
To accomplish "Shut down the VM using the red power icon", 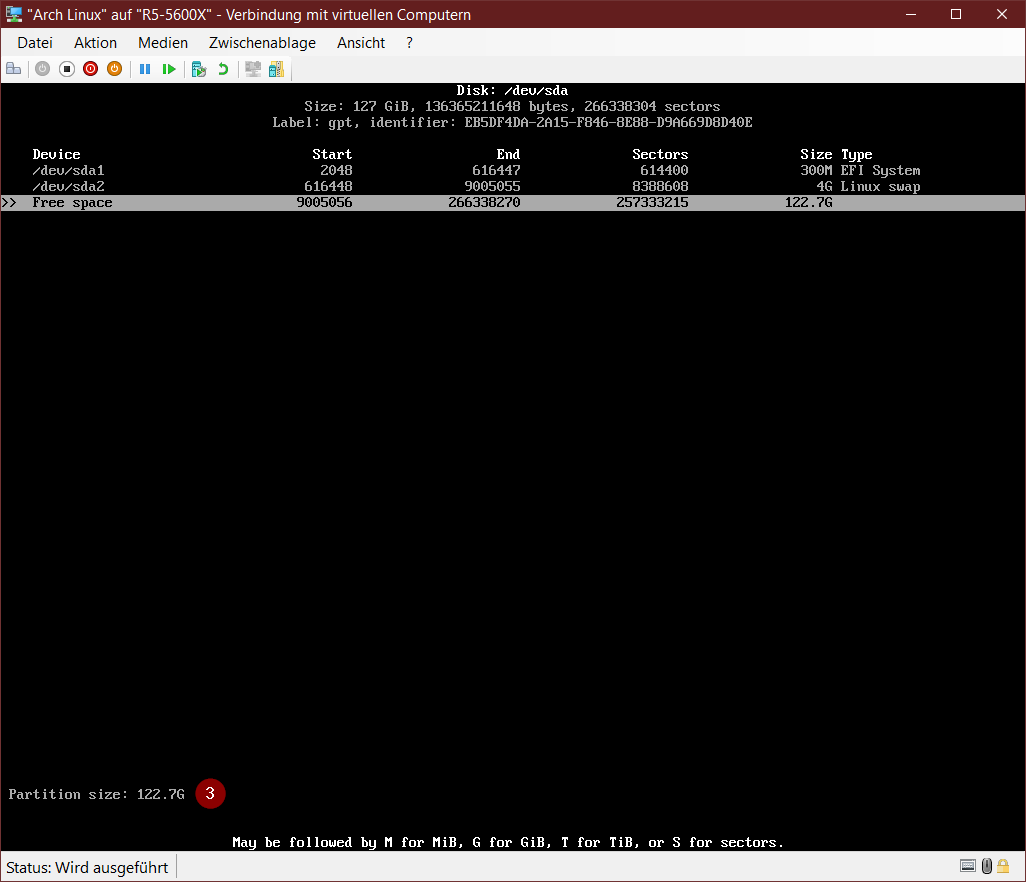I will [91, 69].
